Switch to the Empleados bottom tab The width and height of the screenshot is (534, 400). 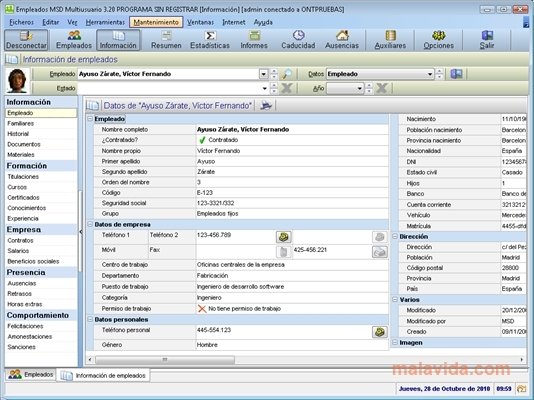click(31, 374)
